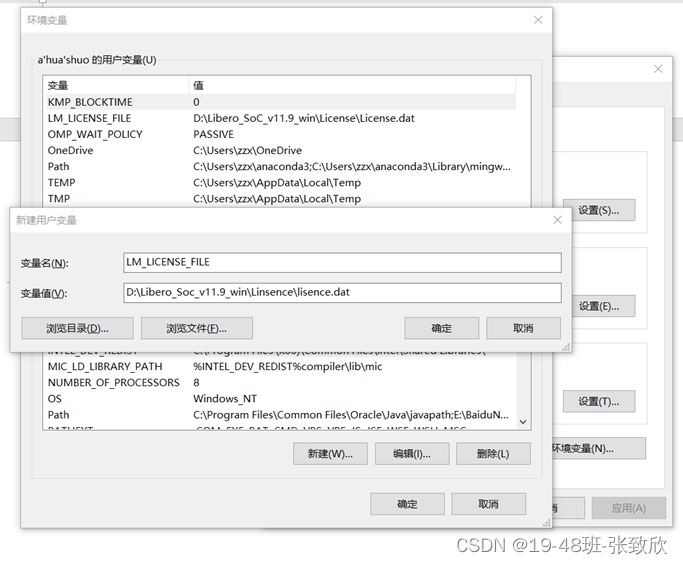Image resolution: width=683 pixels, height=564 pixels.
Task: Click 环境变量(N)... button in system properties
Action: click(599, 449)
